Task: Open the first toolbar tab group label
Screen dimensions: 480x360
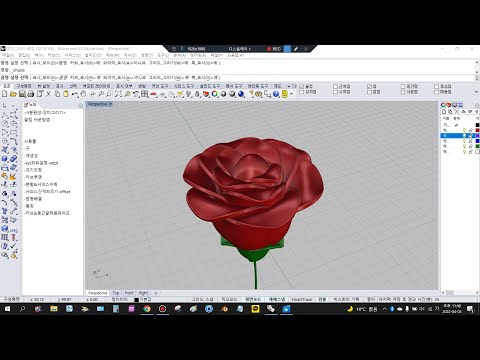Action: point(7,86)
